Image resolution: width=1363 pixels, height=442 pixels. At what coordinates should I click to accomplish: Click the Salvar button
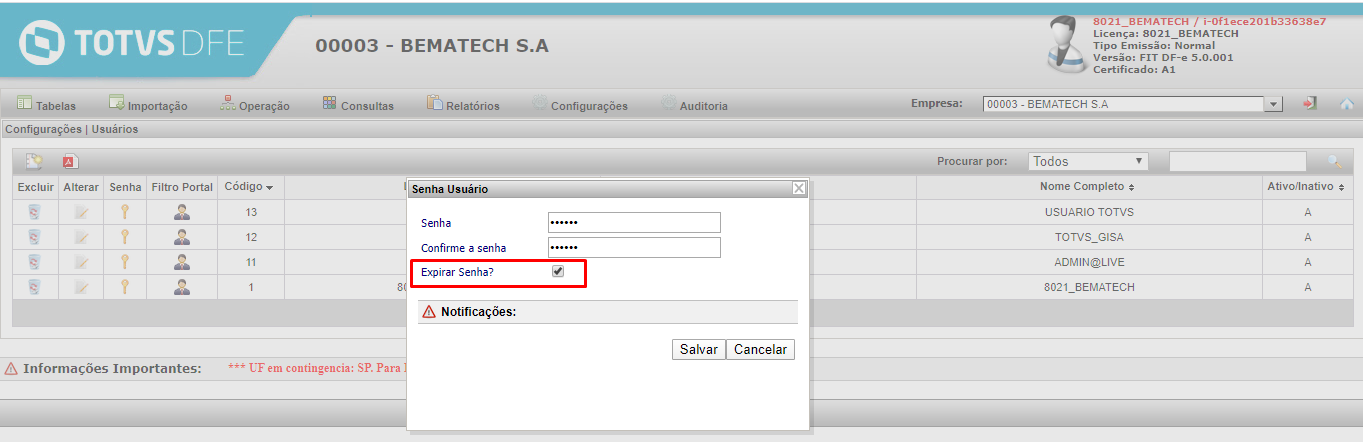pyautogui.click(x=699, y=350)
